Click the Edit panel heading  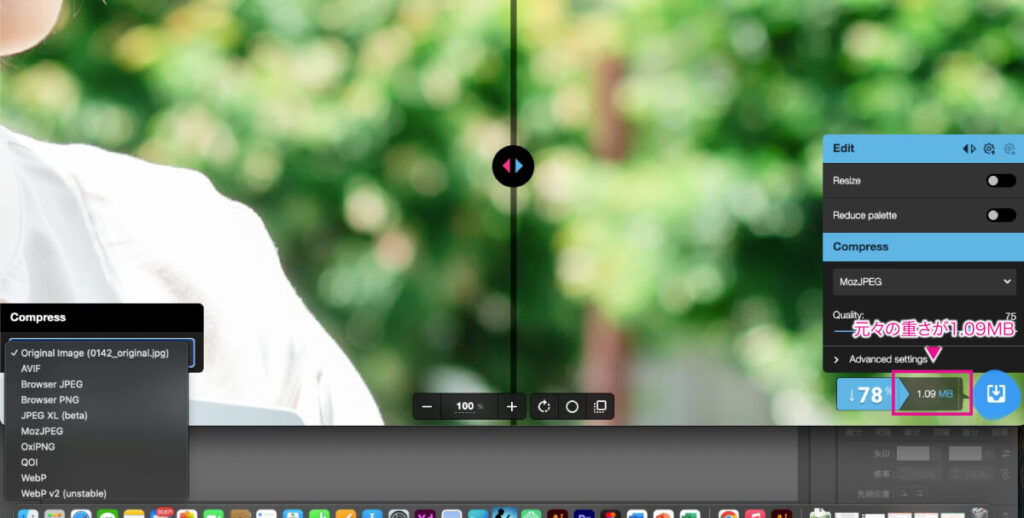pyautogui.click(x=843, y=148)
